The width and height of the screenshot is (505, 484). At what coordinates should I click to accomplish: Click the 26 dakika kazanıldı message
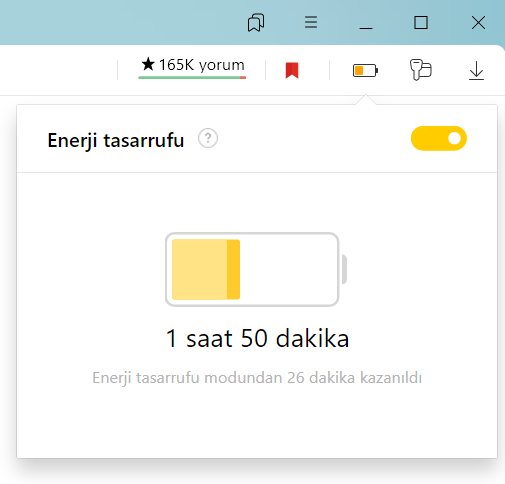pyautogui.click(x=257, y=378)
